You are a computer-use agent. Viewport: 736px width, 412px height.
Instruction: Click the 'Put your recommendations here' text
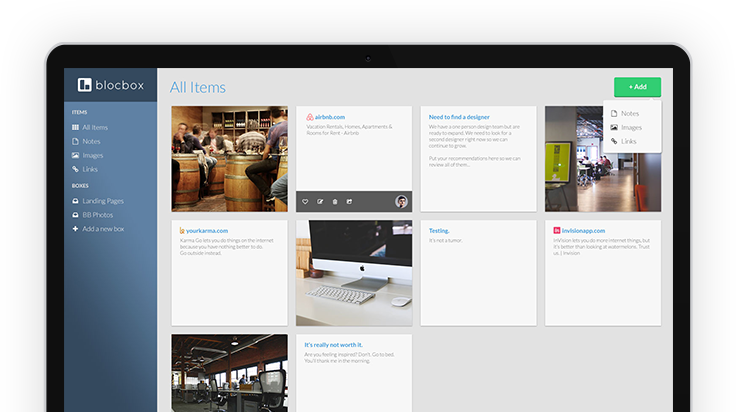475,161
